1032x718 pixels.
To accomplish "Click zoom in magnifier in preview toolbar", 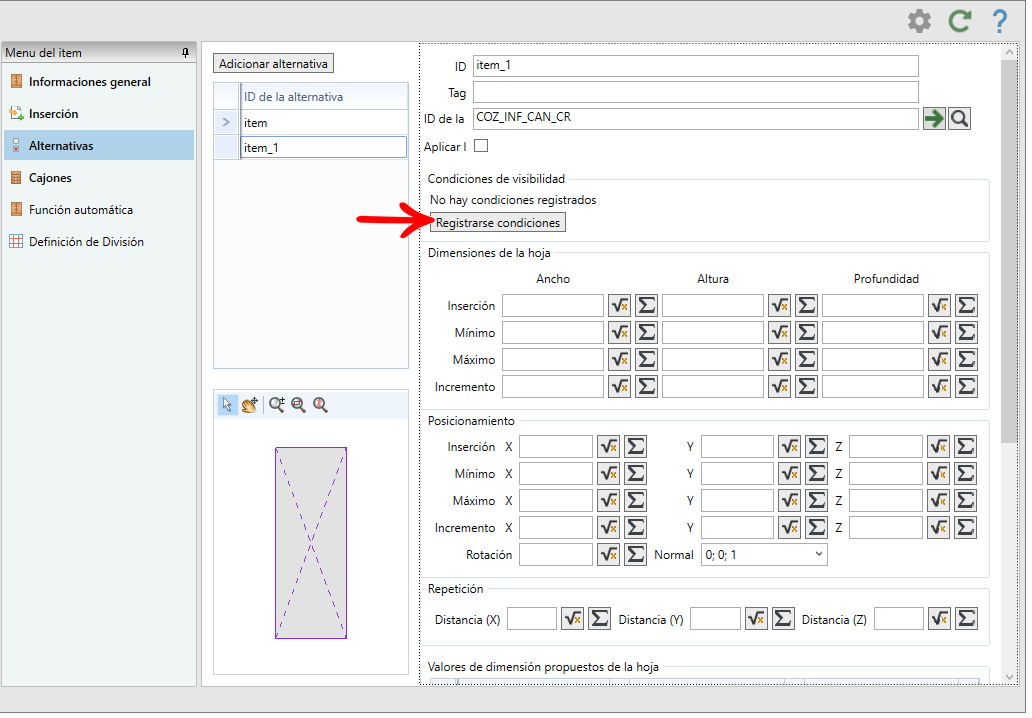I will [x=277, y=405].
